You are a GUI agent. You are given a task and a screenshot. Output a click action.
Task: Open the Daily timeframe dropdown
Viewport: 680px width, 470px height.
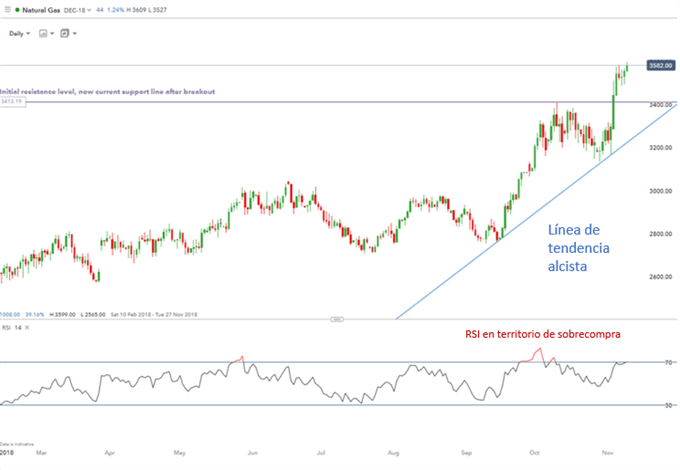tap(20, 33)
